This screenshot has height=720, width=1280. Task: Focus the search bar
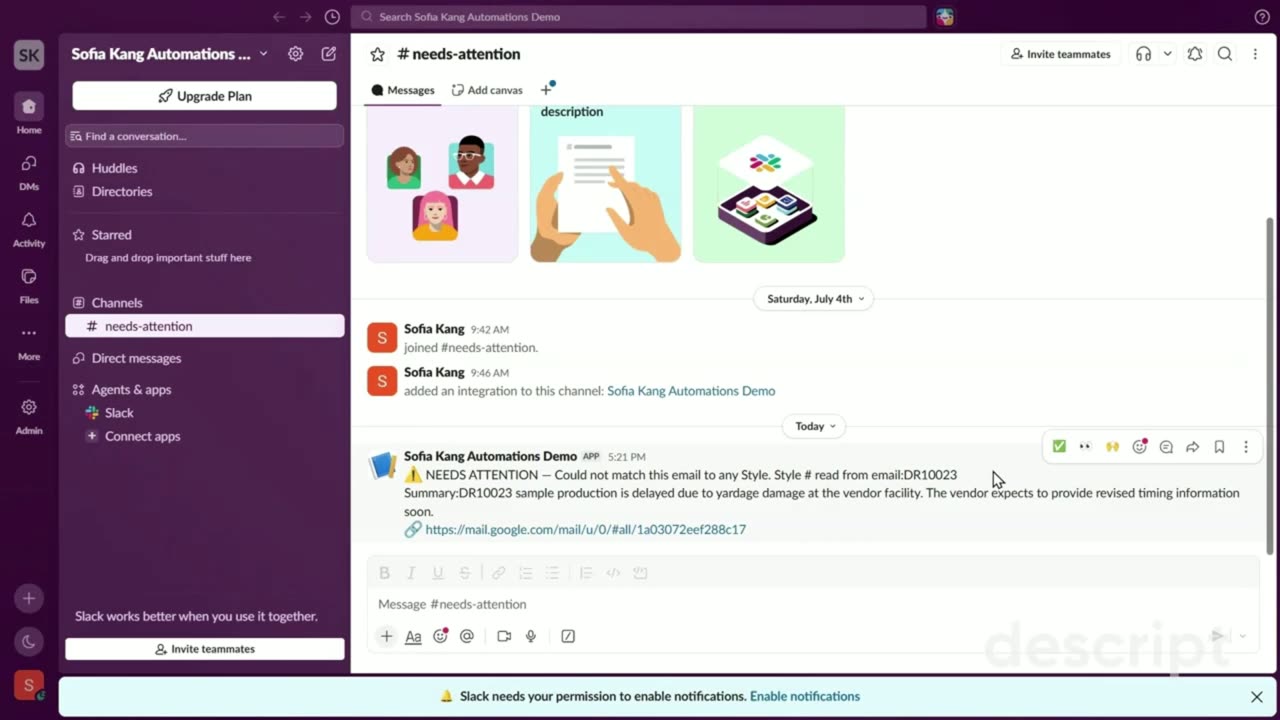(638, 17)
